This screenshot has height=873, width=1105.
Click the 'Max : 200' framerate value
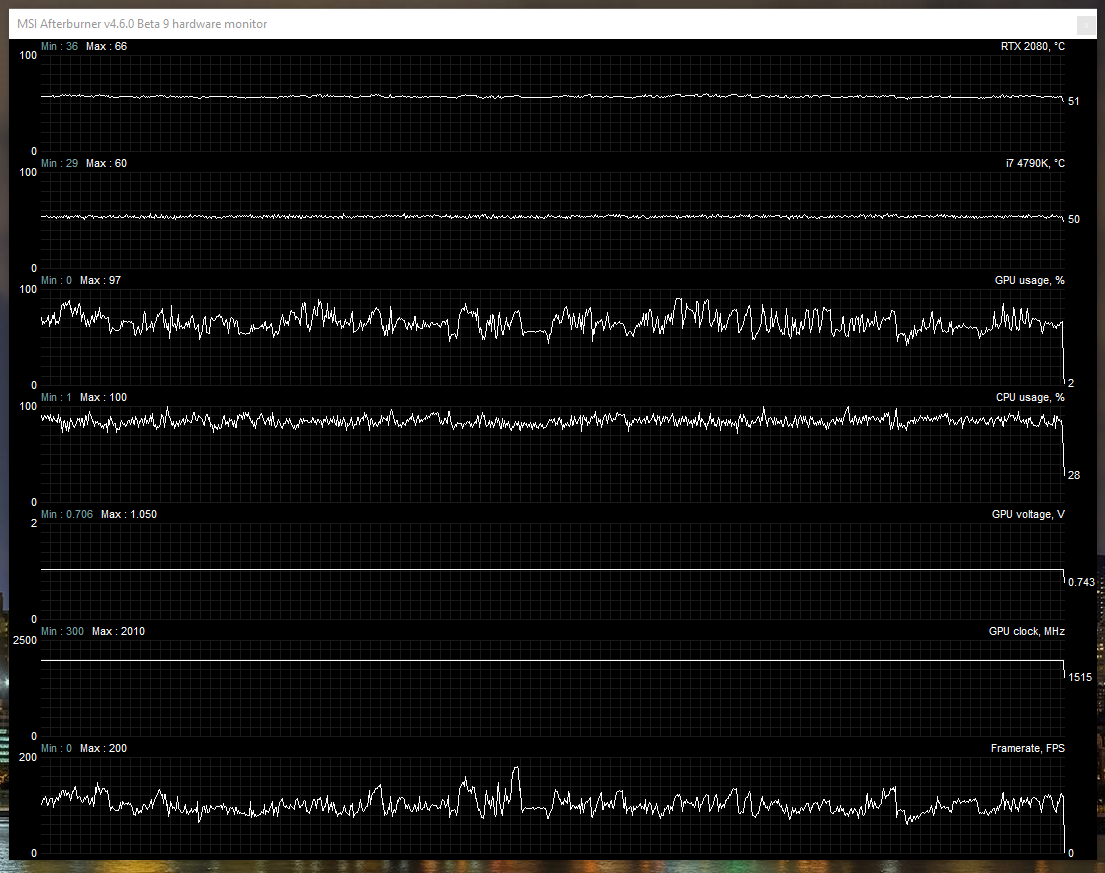tap(104, 748)
